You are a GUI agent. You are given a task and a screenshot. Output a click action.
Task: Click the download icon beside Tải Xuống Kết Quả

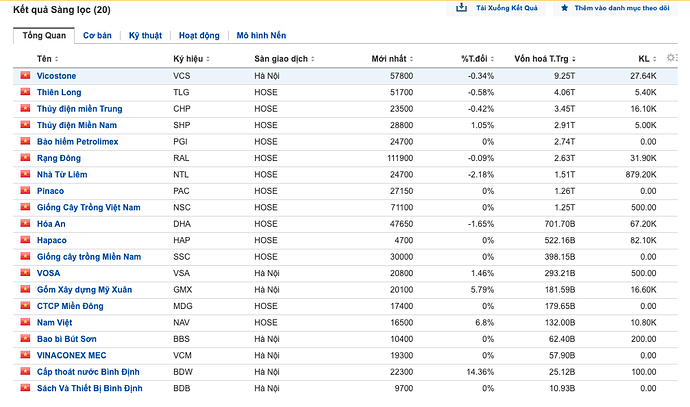click(x=461, y=7)
